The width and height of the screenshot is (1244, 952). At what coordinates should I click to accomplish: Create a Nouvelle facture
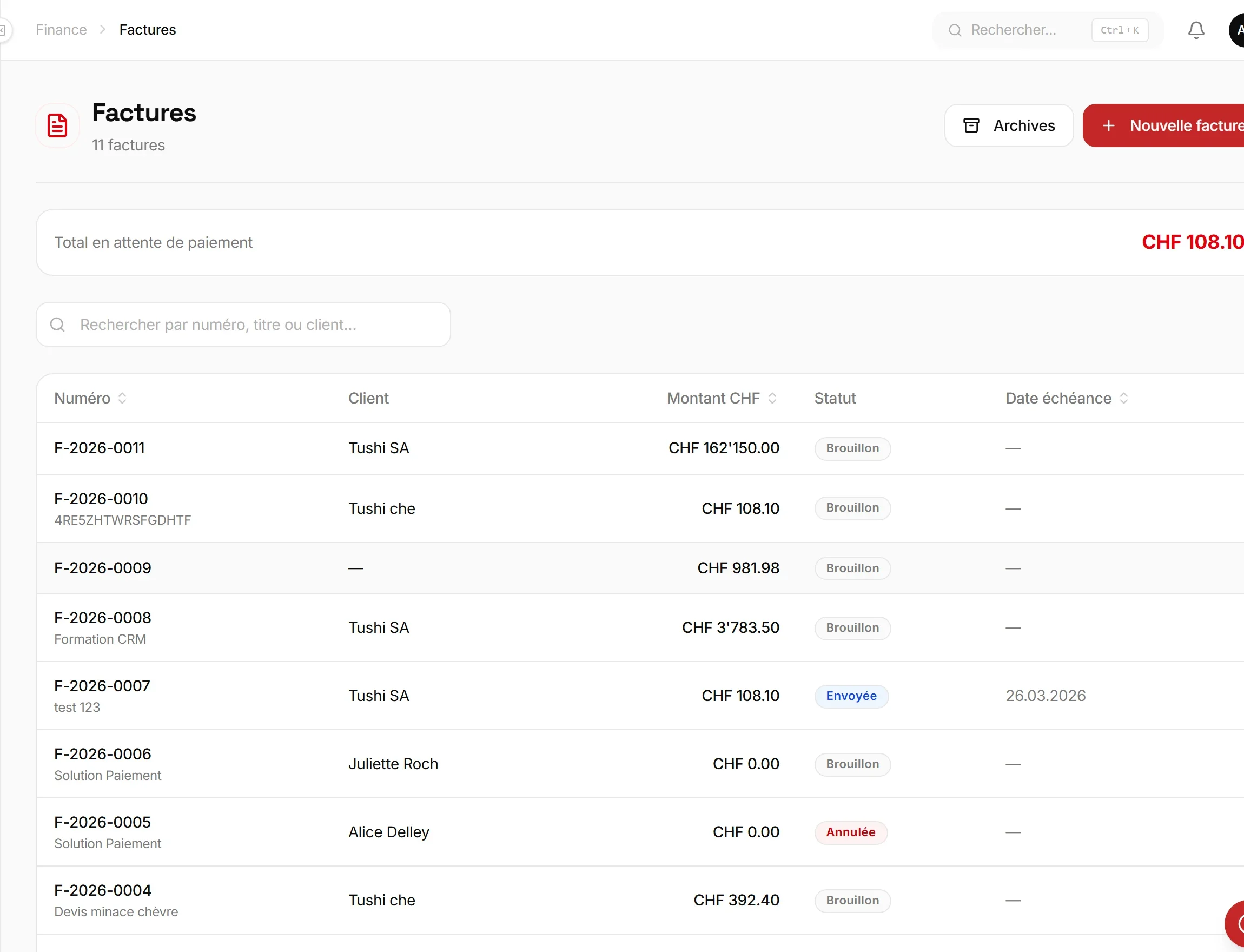tap(1163, 125)
